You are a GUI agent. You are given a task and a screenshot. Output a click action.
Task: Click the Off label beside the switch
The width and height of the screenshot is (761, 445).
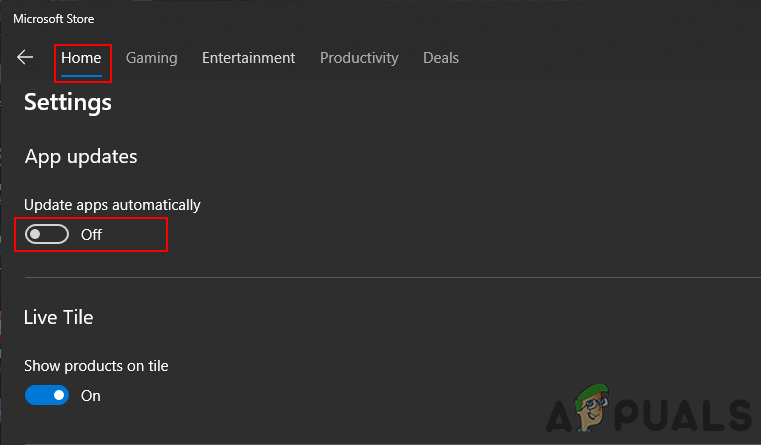tap(91, 235)
